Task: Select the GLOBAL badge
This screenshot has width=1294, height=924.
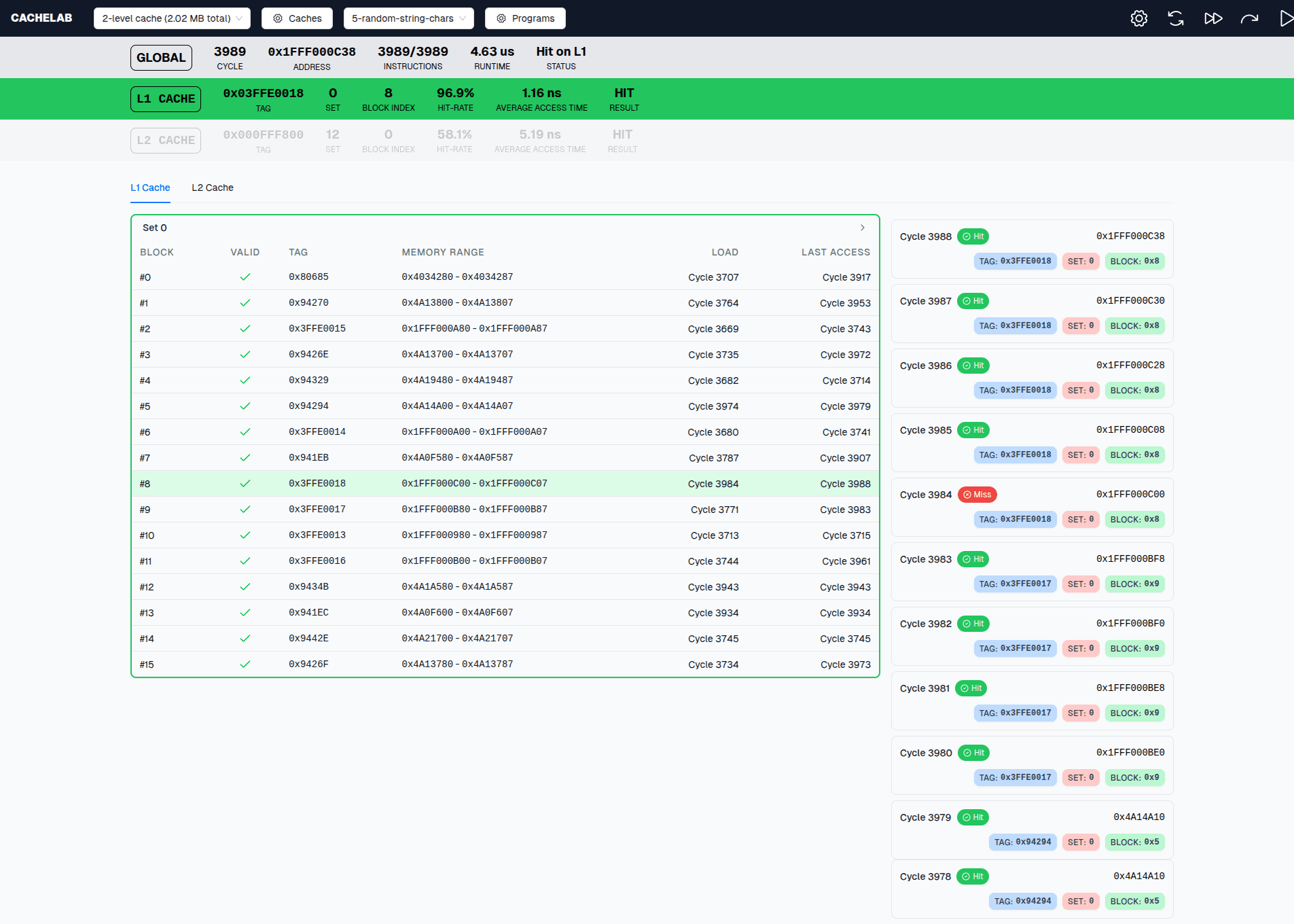Action: pos(161,58)
